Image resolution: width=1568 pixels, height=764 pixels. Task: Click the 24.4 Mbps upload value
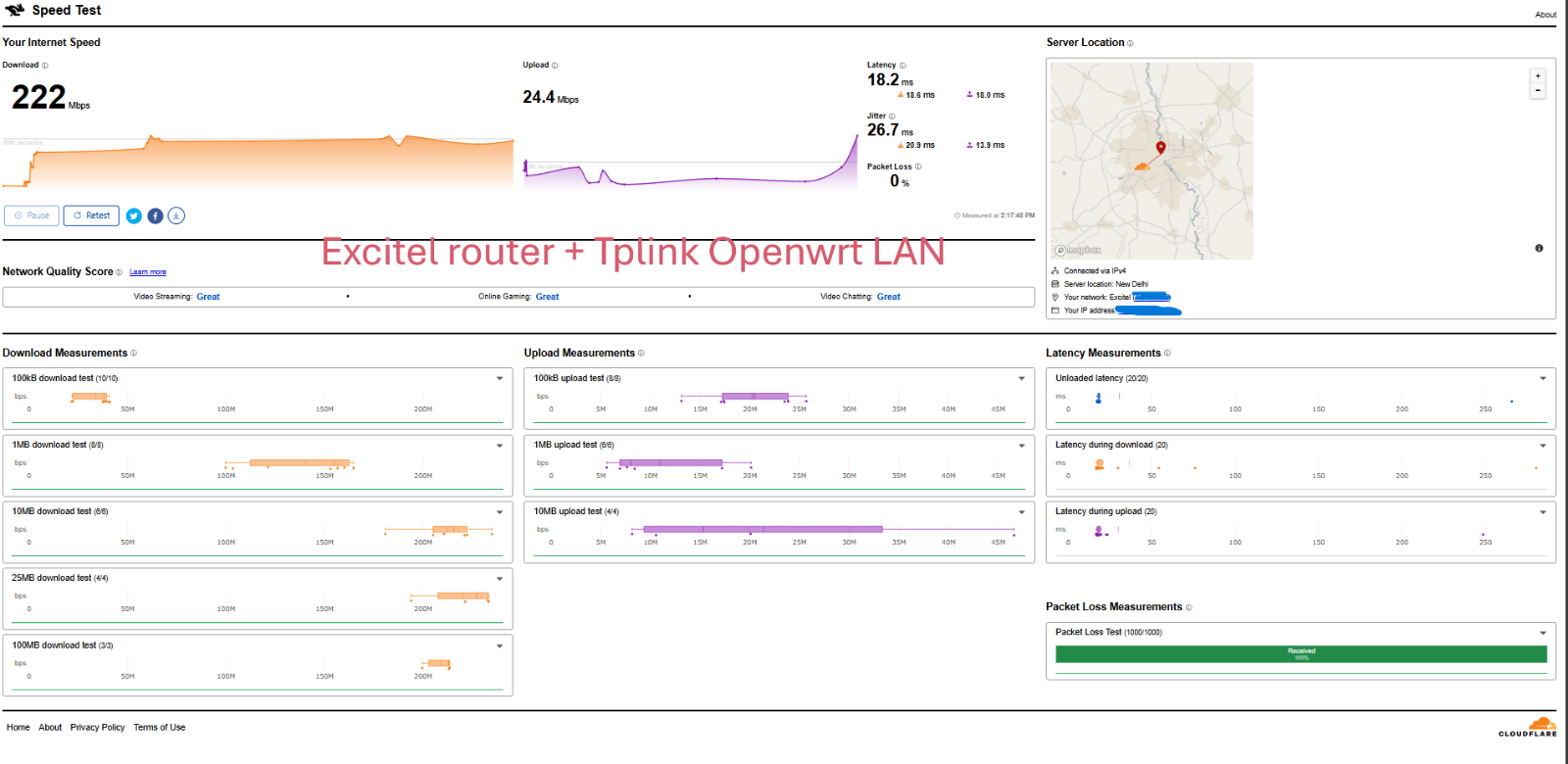tap(551, 97)
